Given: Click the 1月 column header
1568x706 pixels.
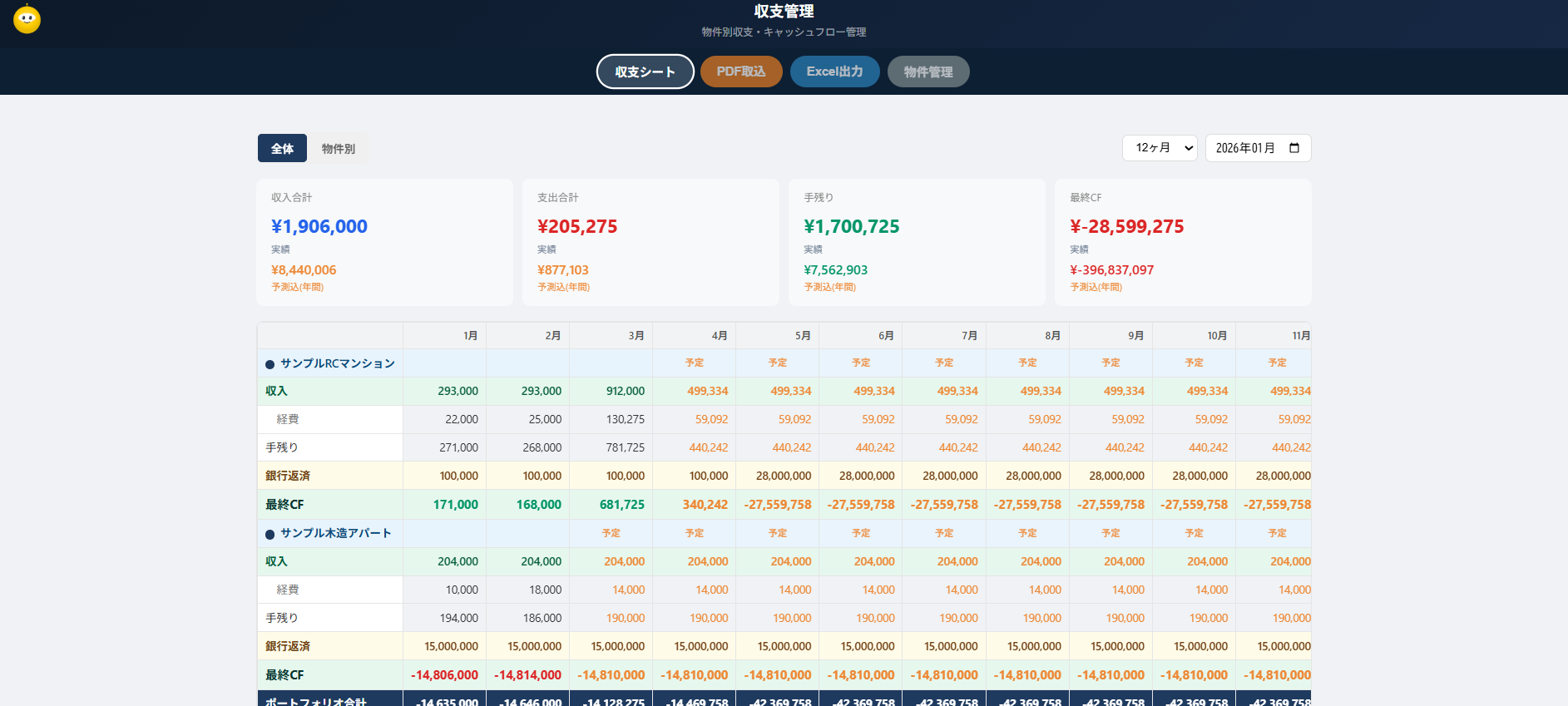Looking at the screenshot, I should click(x=444, y=335).
